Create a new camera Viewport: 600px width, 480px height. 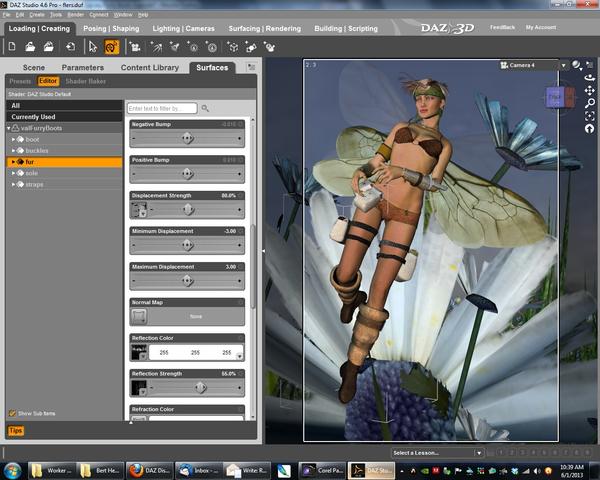(135, 47)
